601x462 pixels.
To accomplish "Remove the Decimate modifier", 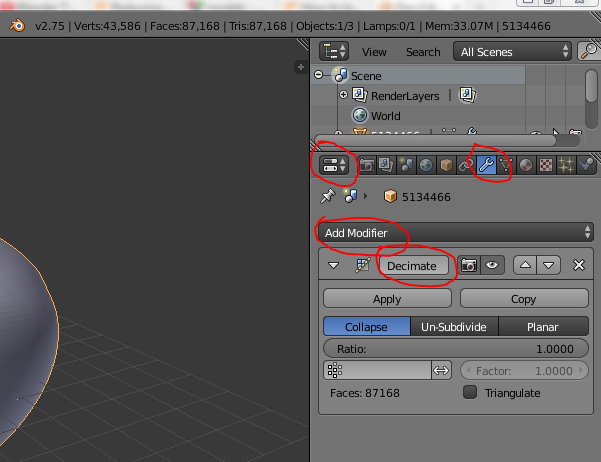I will 578,265.
